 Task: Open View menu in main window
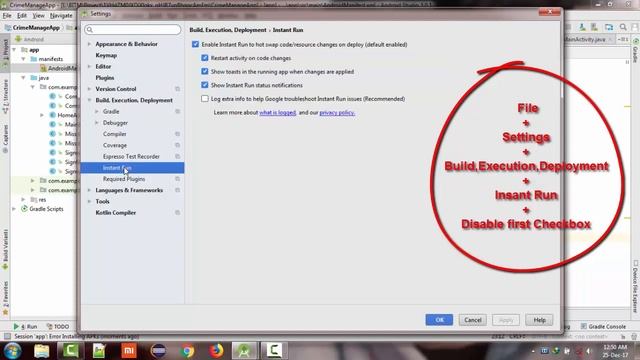[x=38, y=16]
